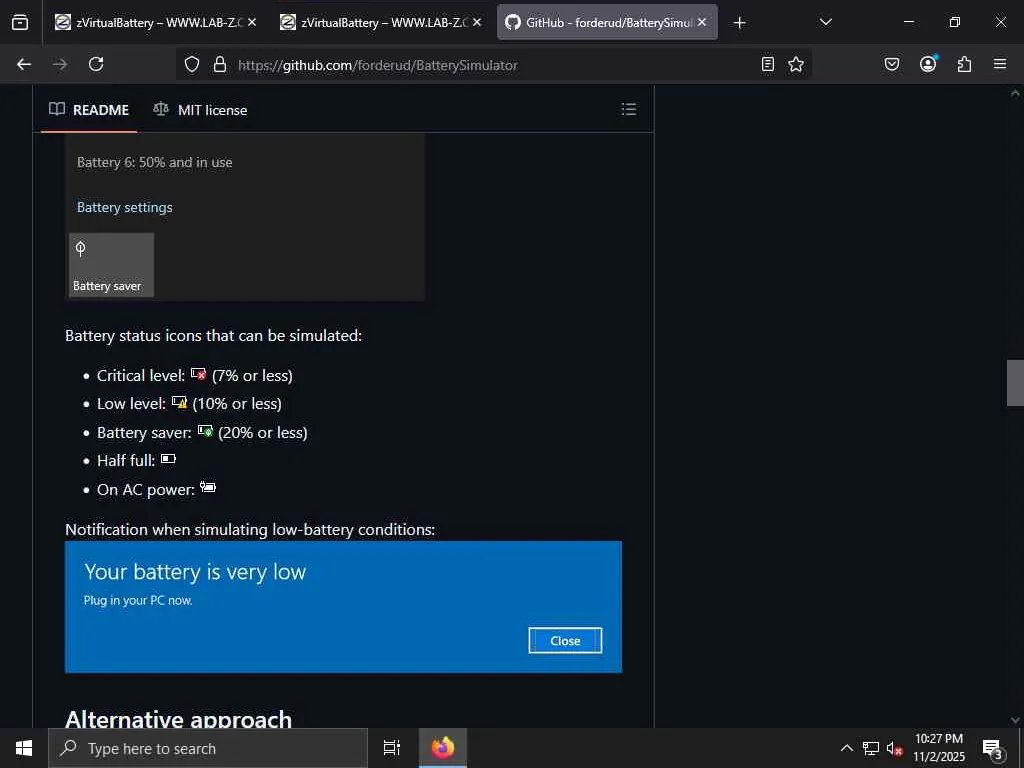Image resolution: width=1024 pixels, height=768 pixels.
Task: Click the forward navigation arrow
Action: click(60, 64)
